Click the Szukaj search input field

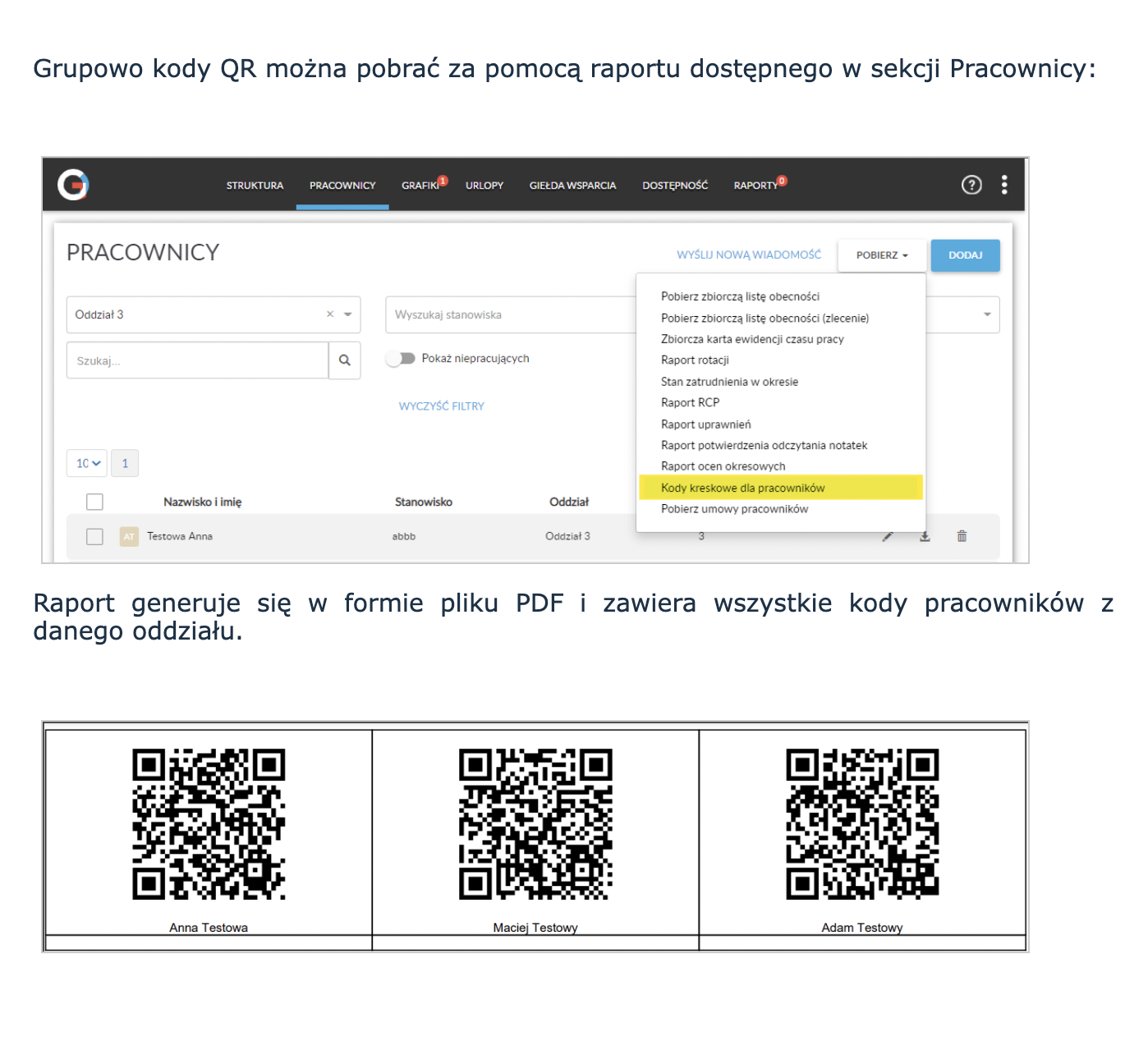point(197,360)
